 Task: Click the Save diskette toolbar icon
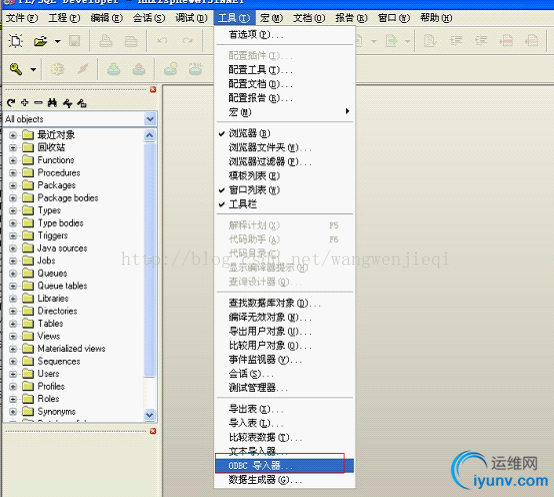click(75, 41)
